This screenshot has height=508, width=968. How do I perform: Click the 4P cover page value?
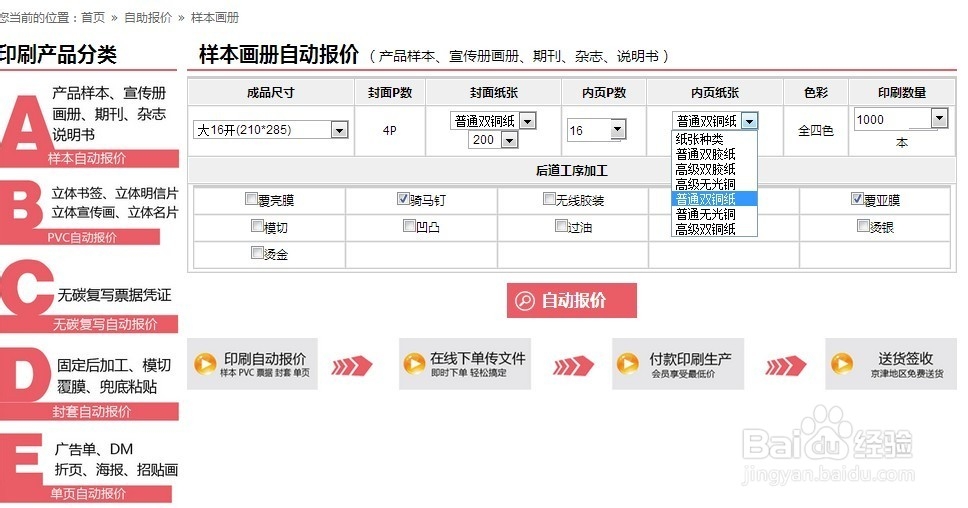pos(390,130)
